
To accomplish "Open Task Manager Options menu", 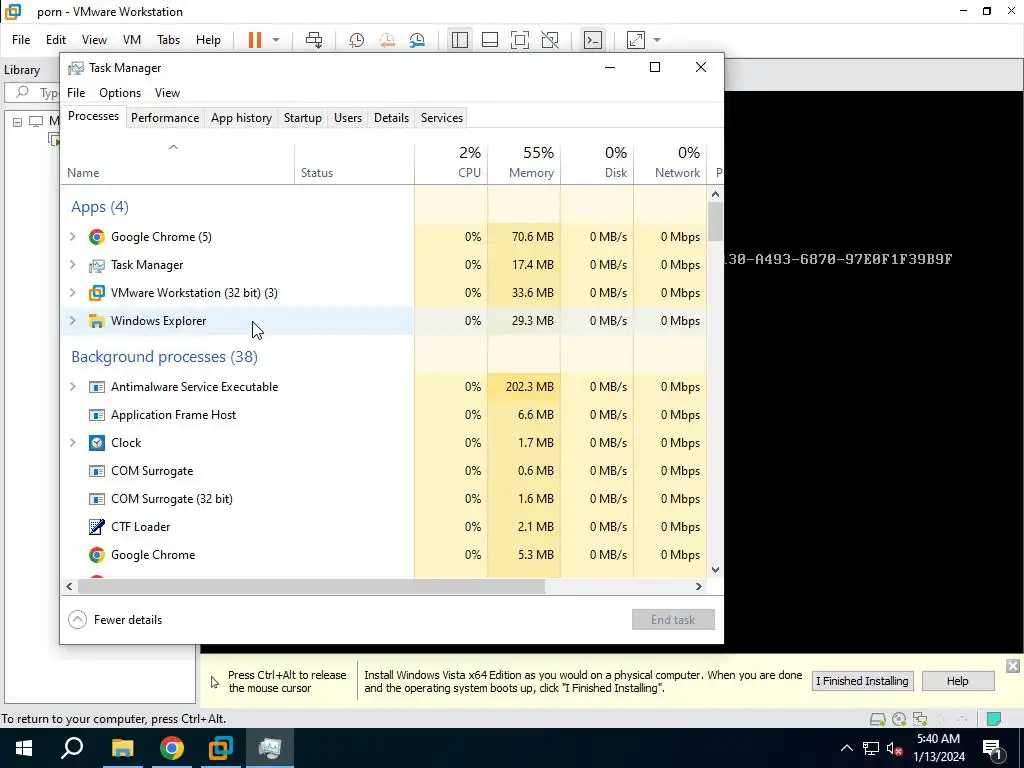I will click(x=120, y=93).
